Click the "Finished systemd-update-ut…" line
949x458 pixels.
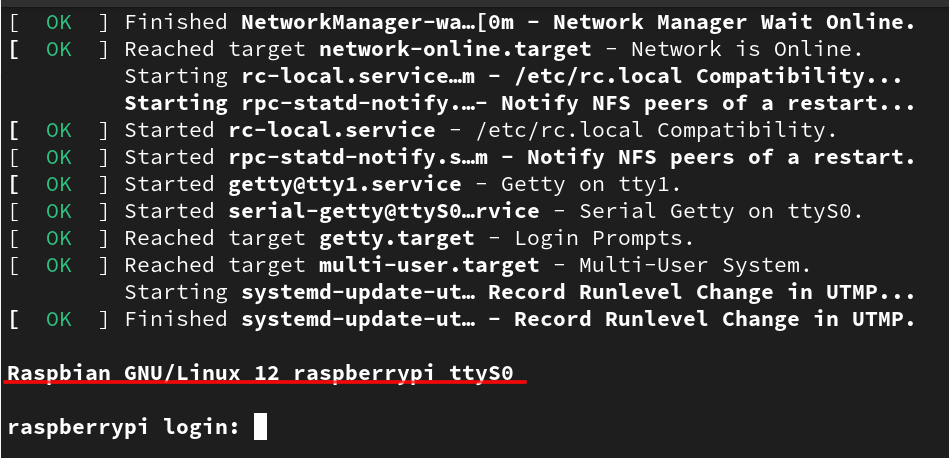point(519,319)
